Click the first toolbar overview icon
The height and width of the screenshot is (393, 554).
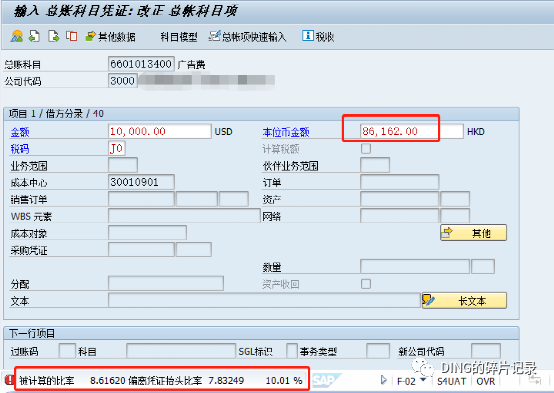(x=17, y=36)
